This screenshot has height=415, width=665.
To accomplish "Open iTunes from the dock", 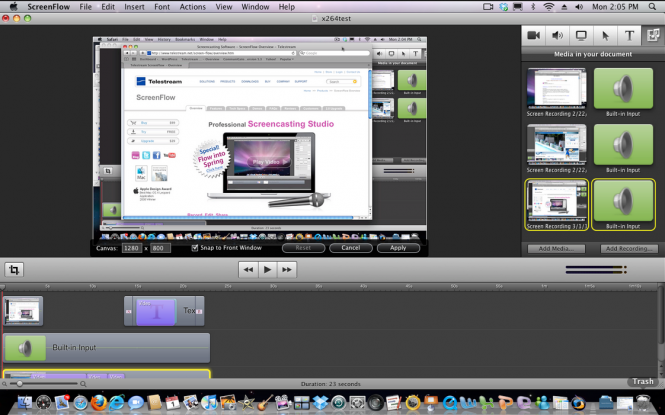I will 209,402.
